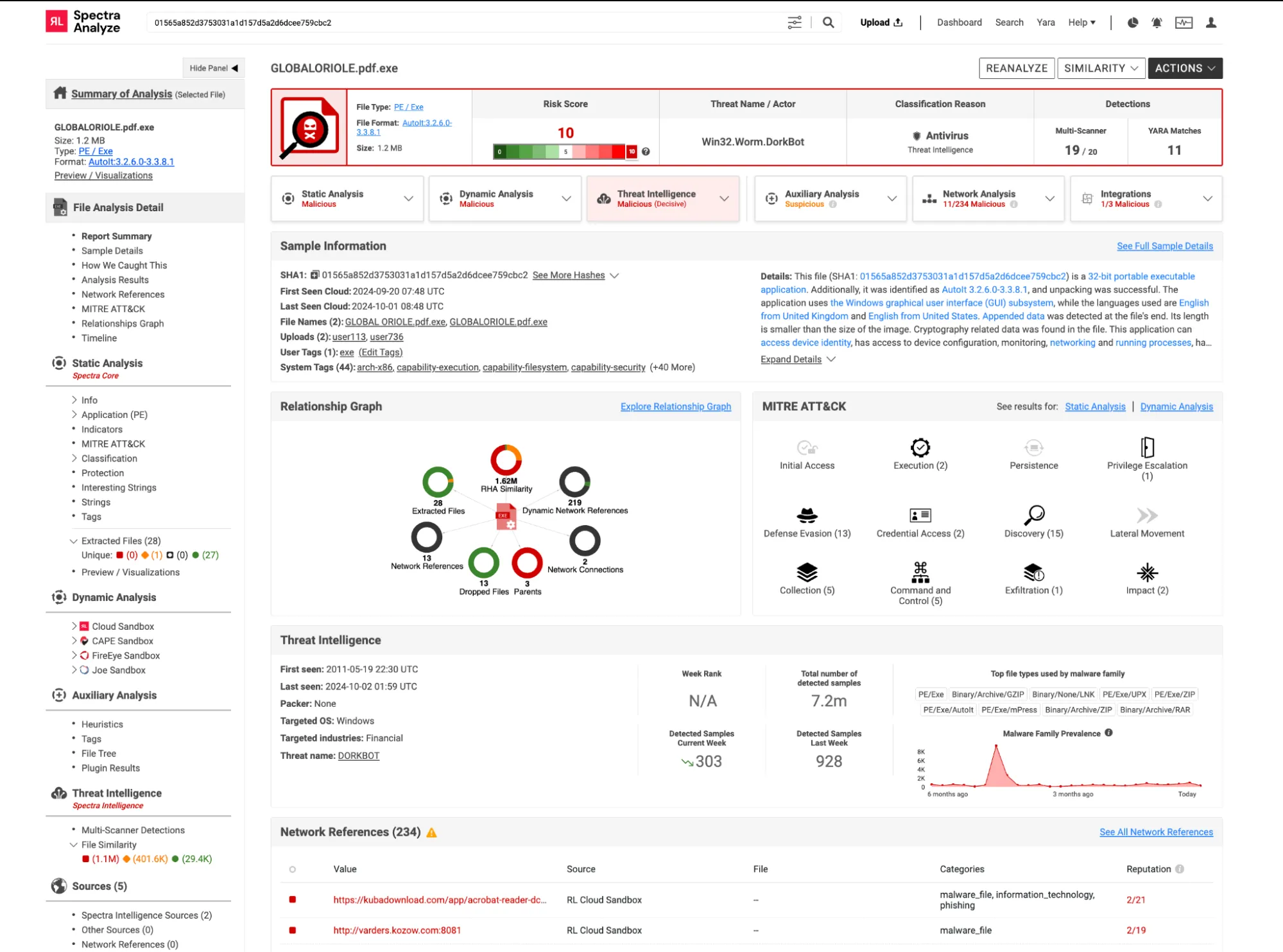Open the quota pie chart icon
The image size is (1283, 952).
pos(1133,22)
